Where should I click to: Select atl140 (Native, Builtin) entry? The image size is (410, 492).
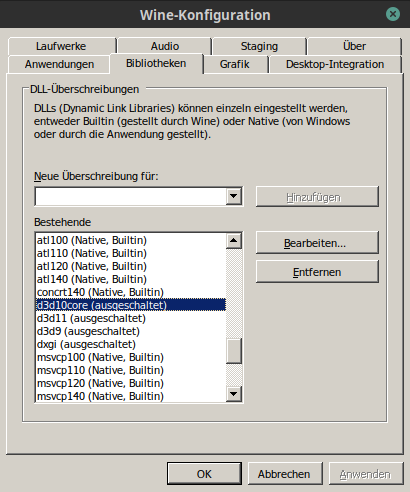[x=131, y=279]
